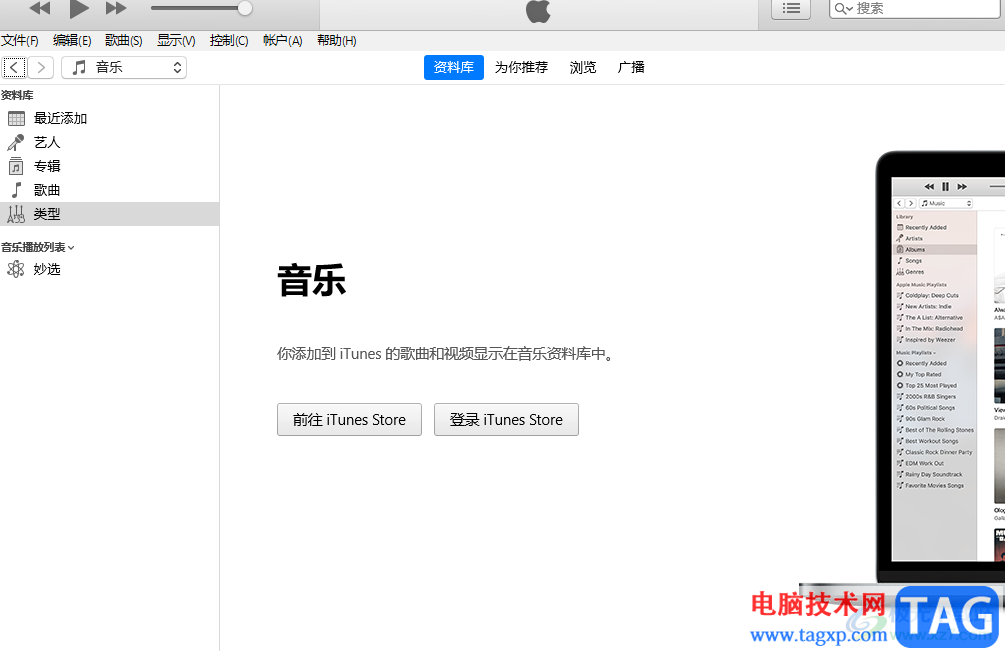1005x651 pixels.
Task: Open the search magnifier options
Action: click(843, 9)
